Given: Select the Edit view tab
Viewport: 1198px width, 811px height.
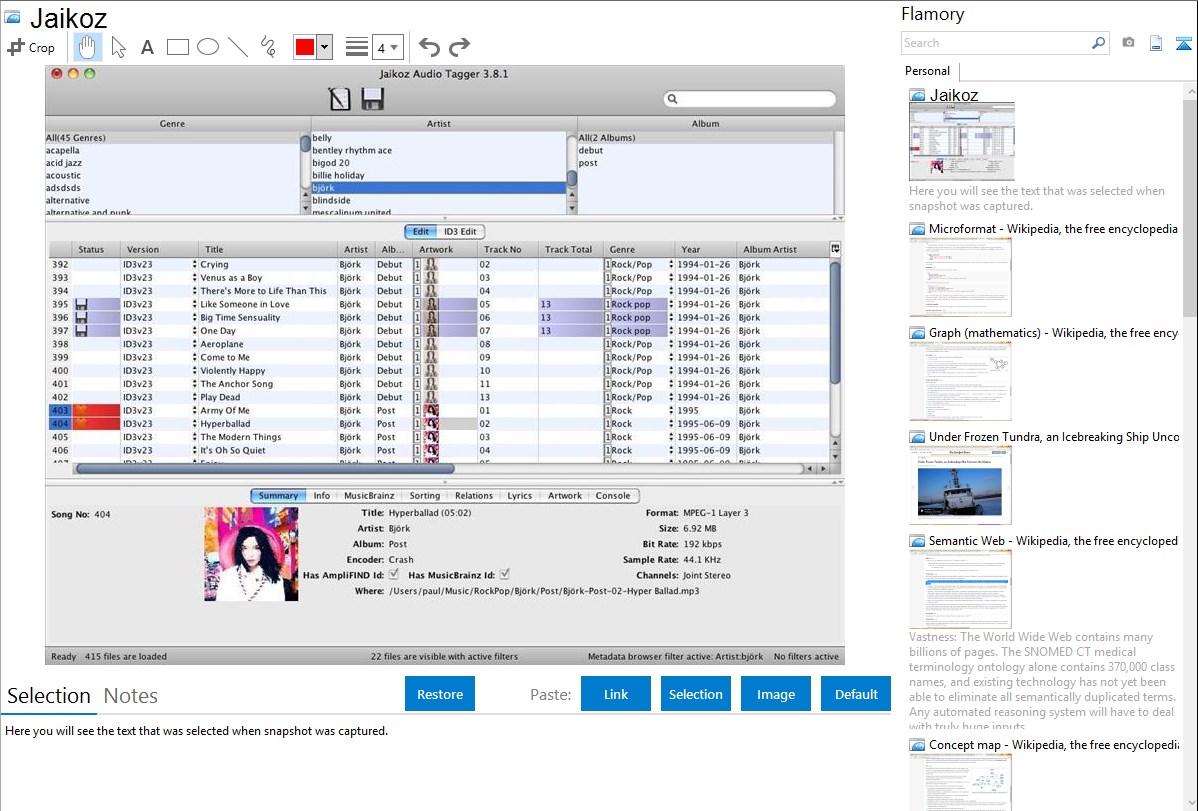Looking at the screenshot, I should [420, 232].
